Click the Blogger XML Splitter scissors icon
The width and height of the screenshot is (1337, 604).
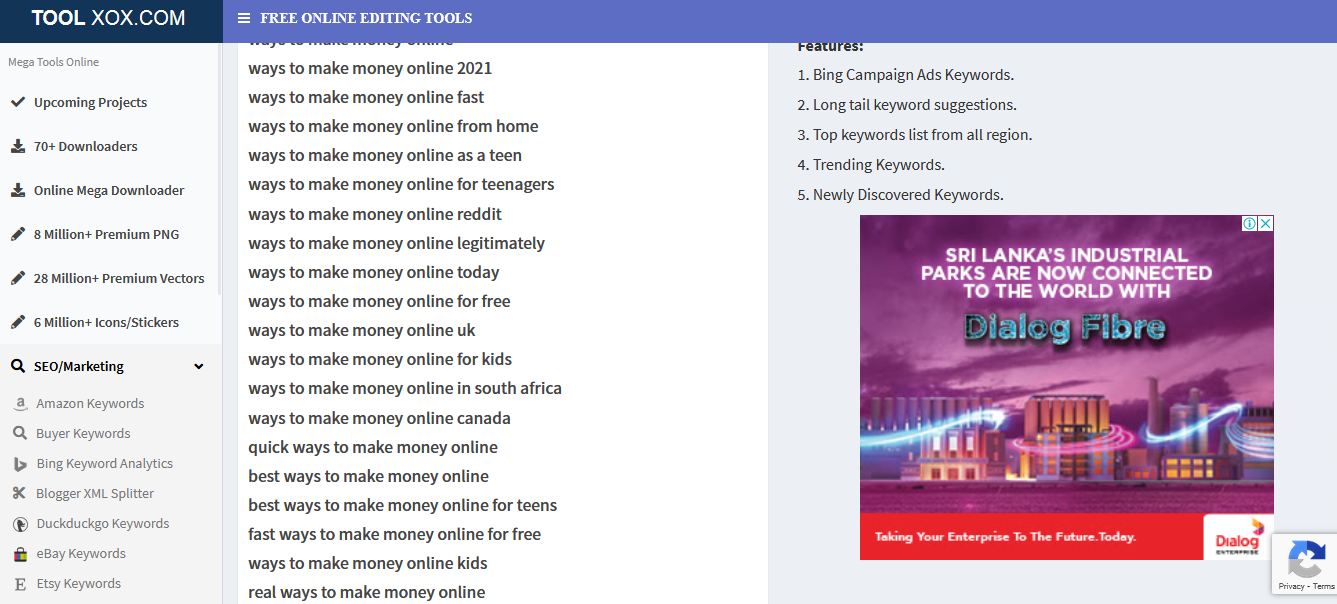pos(19,494)
